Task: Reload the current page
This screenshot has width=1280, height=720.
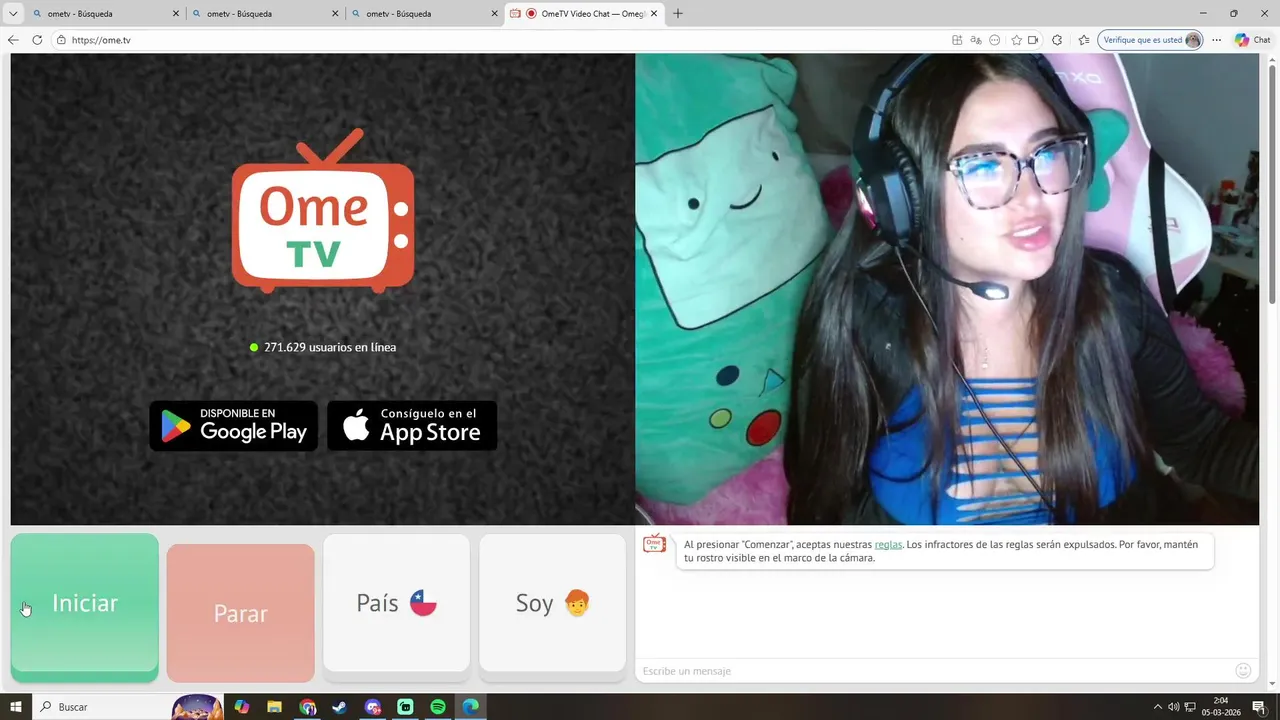Action: point(37,40)
